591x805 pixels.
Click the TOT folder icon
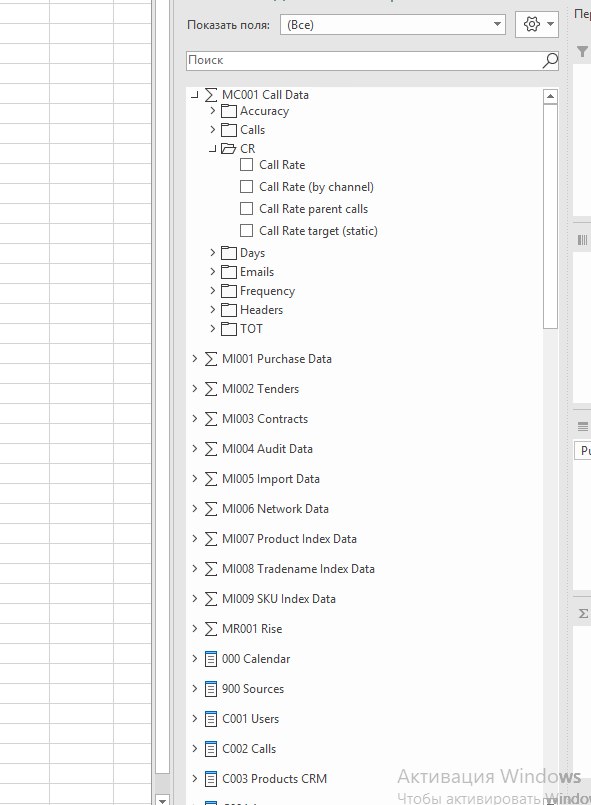pyautogui.click(x=228, y=329)
